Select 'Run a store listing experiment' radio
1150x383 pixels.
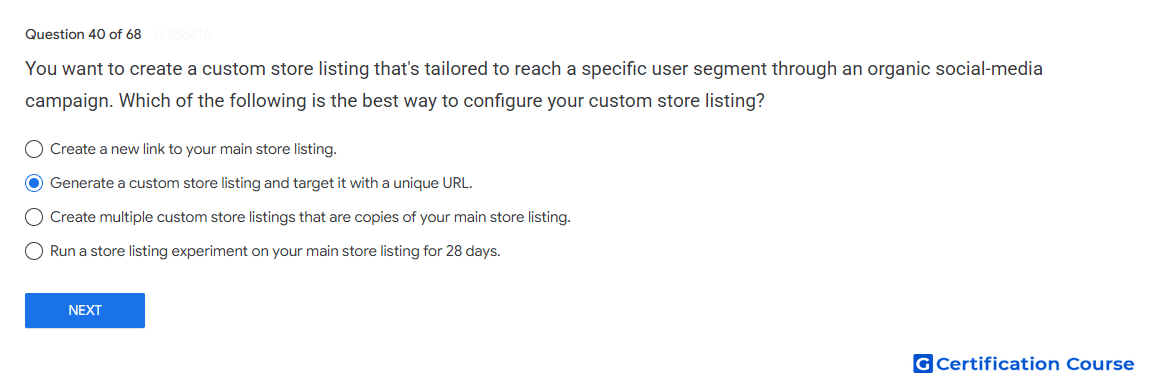point(34,252)
